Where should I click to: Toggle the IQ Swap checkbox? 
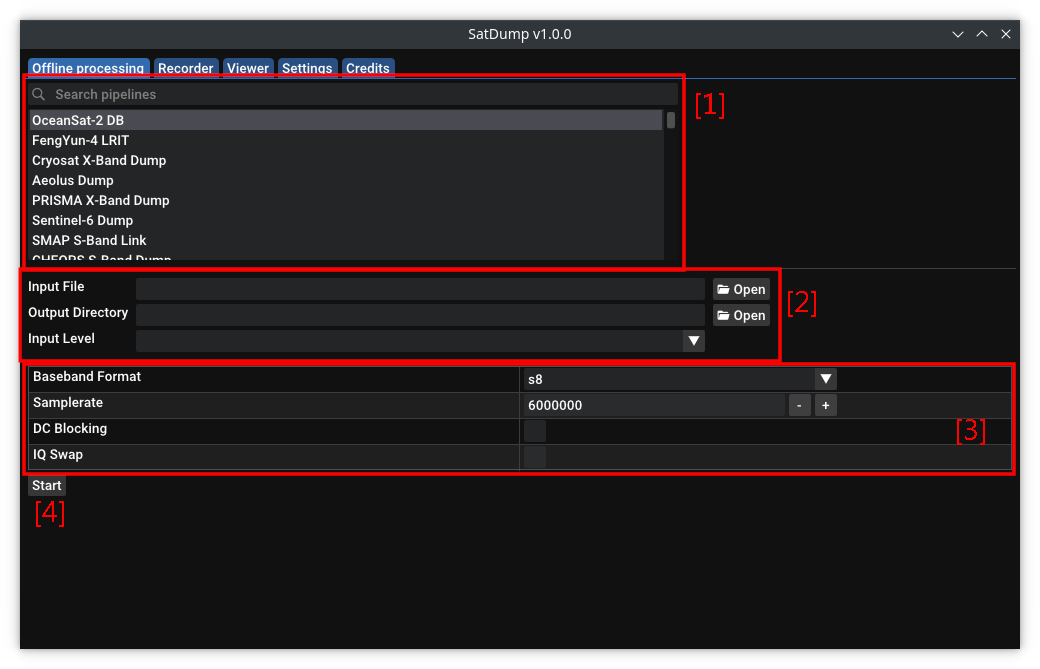(x=535, y=457)
